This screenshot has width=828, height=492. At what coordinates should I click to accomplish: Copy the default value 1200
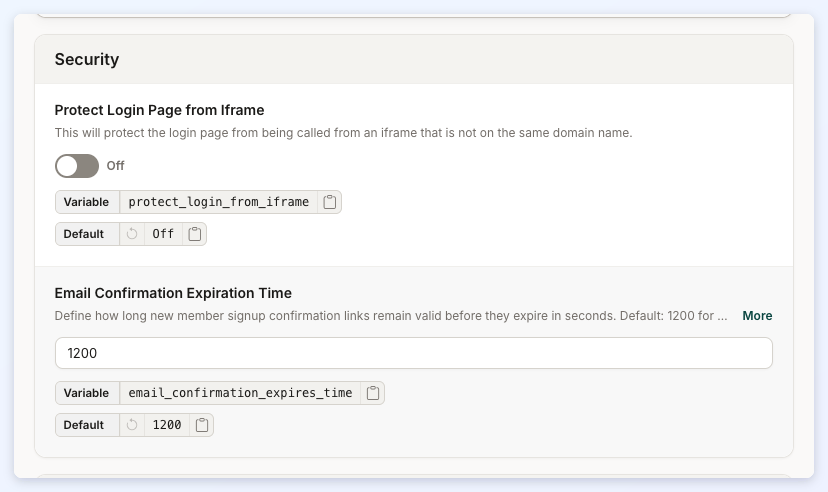(x=202, y=425)
